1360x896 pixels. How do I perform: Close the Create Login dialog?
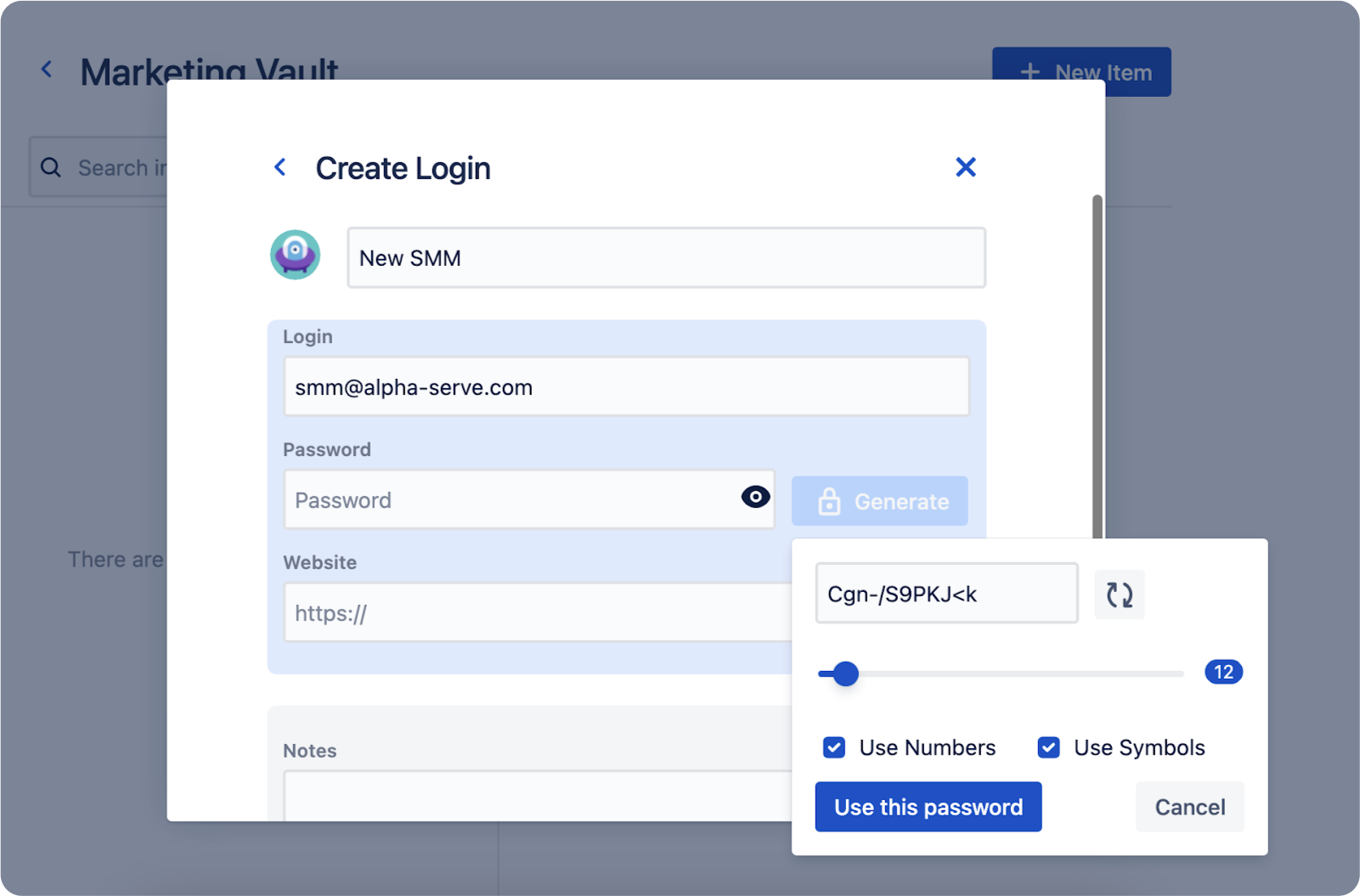(966, 166)
